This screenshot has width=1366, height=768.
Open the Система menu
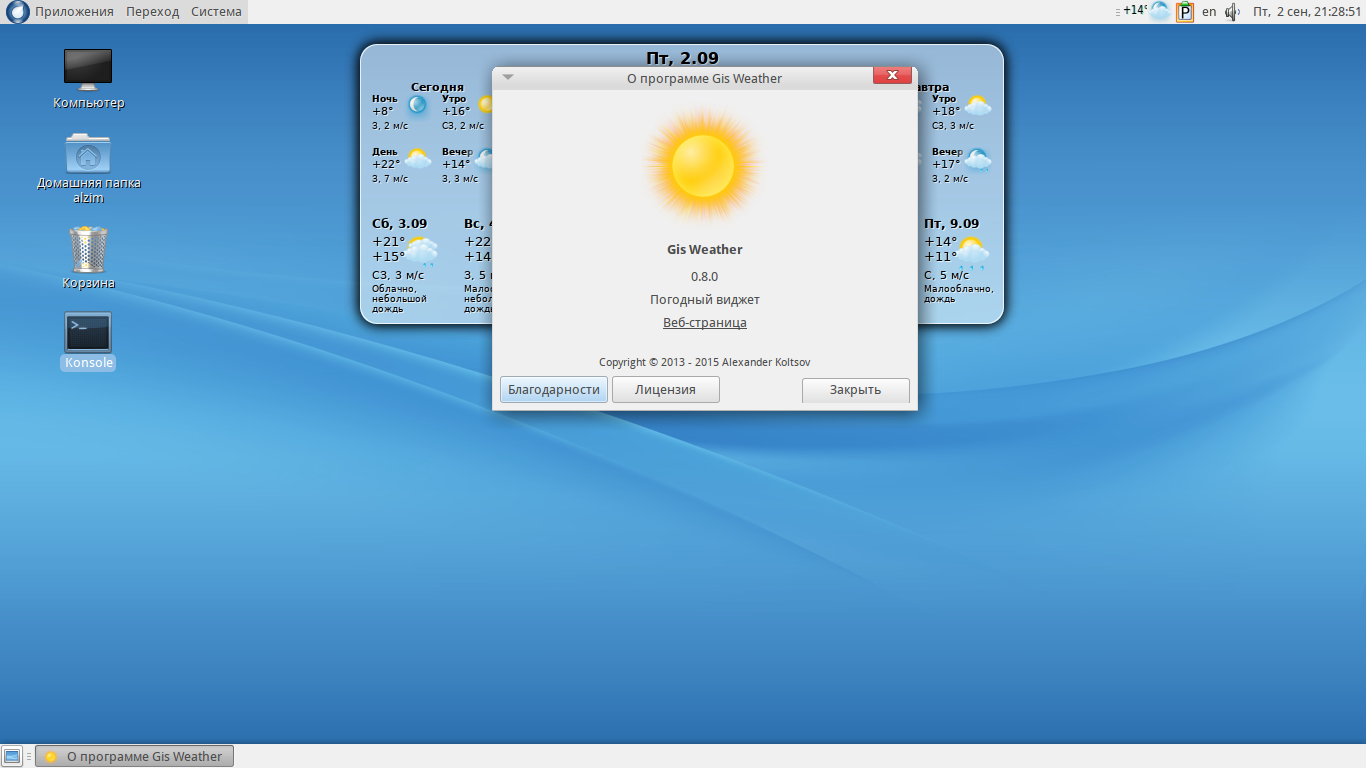(x=216, y=12)
